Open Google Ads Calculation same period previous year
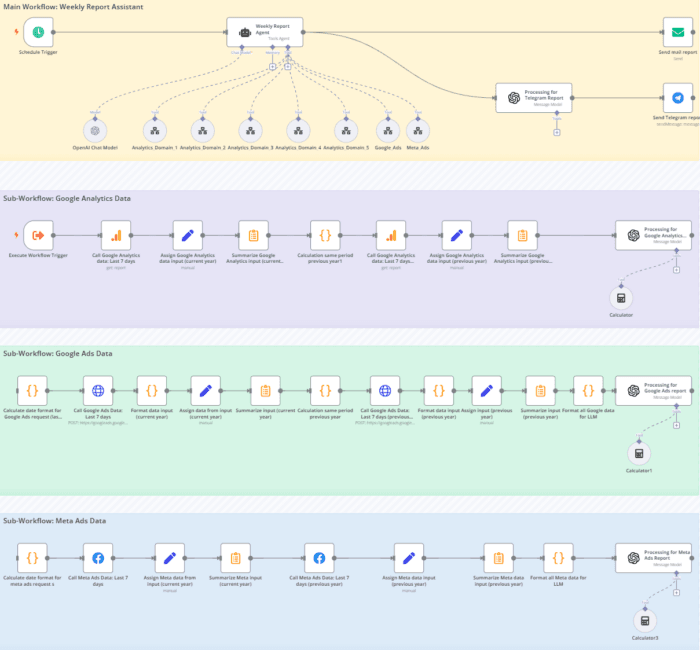Screen dimensions: 700x650 325,391
